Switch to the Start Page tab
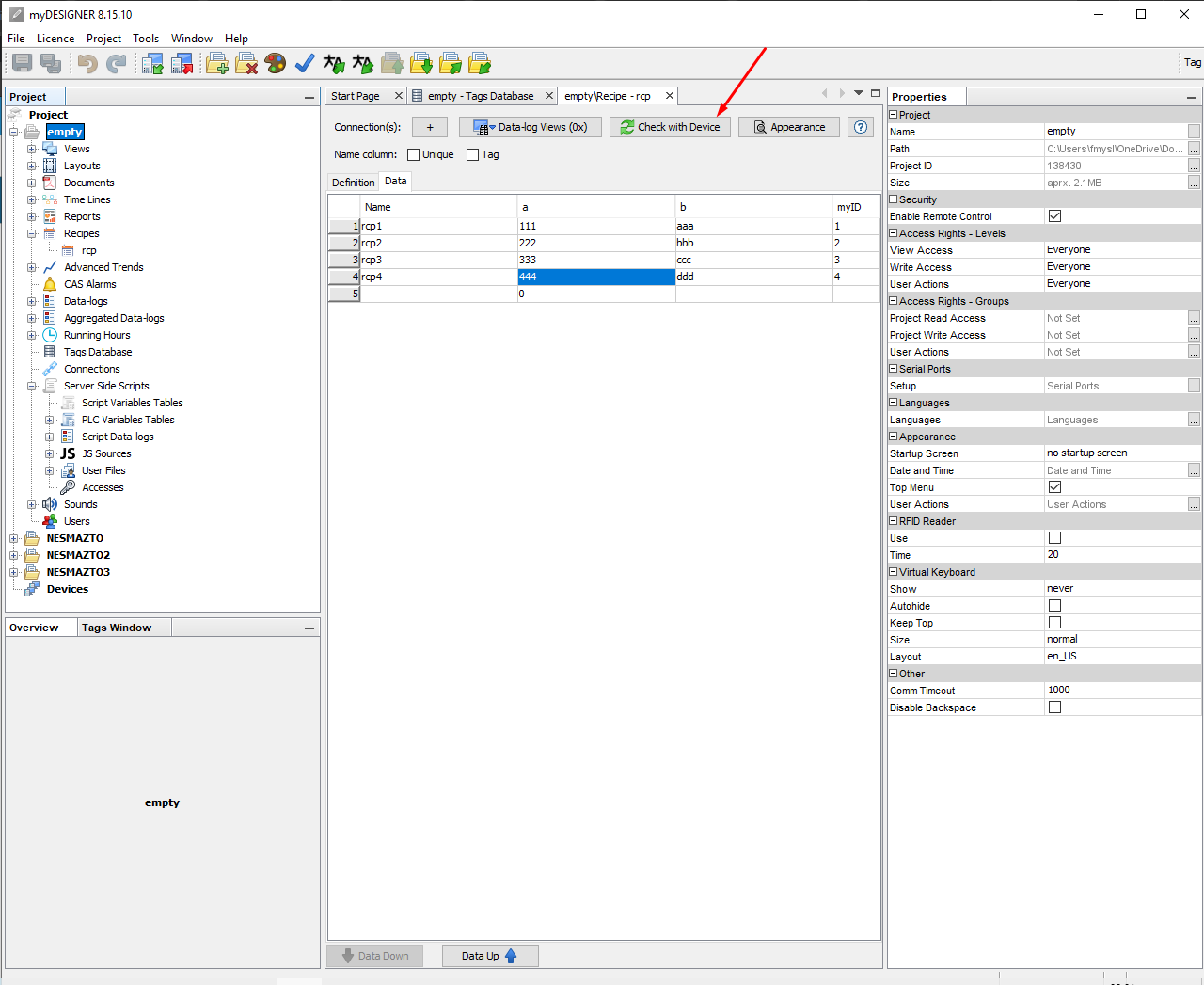The height and width of the screenshot is (985, 1204). [356, 96]
